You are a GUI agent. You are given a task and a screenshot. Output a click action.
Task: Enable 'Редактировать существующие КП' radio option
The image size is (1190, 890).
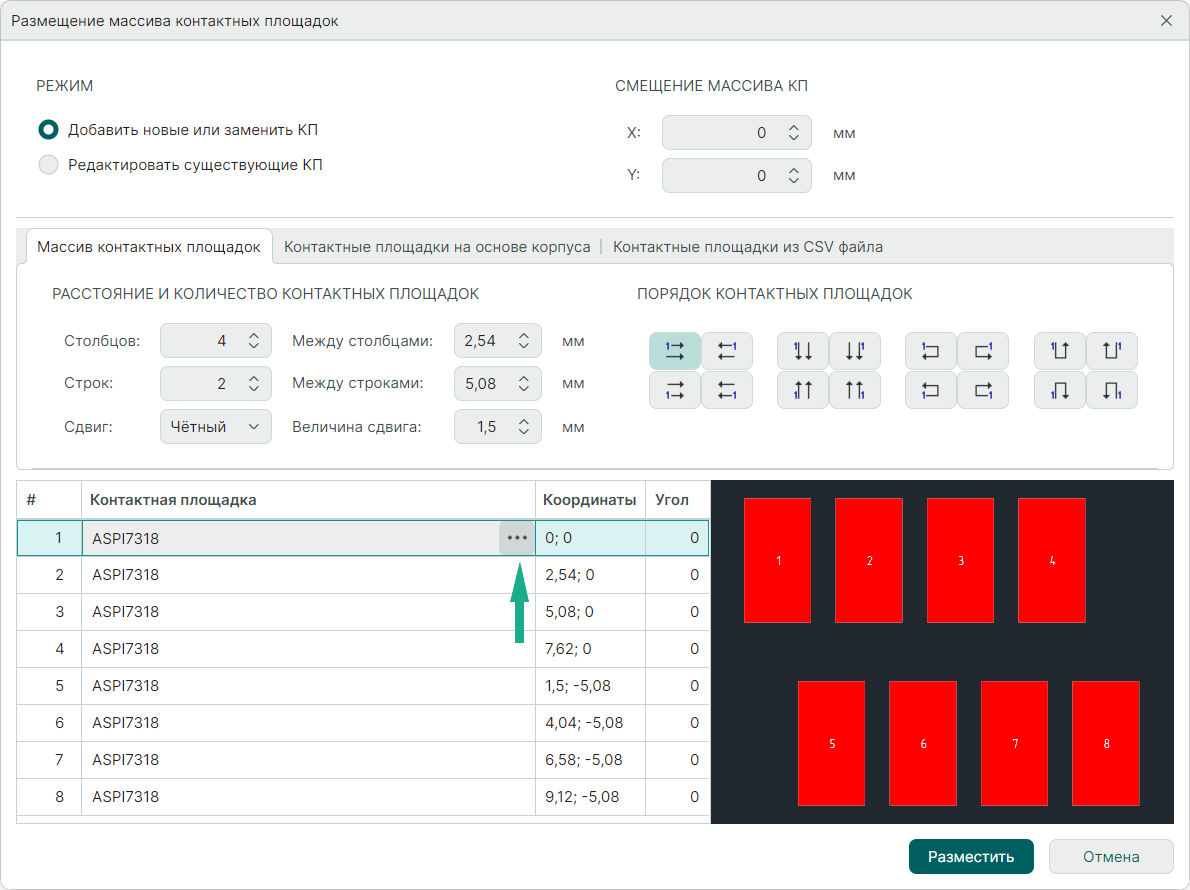point(48,165)
